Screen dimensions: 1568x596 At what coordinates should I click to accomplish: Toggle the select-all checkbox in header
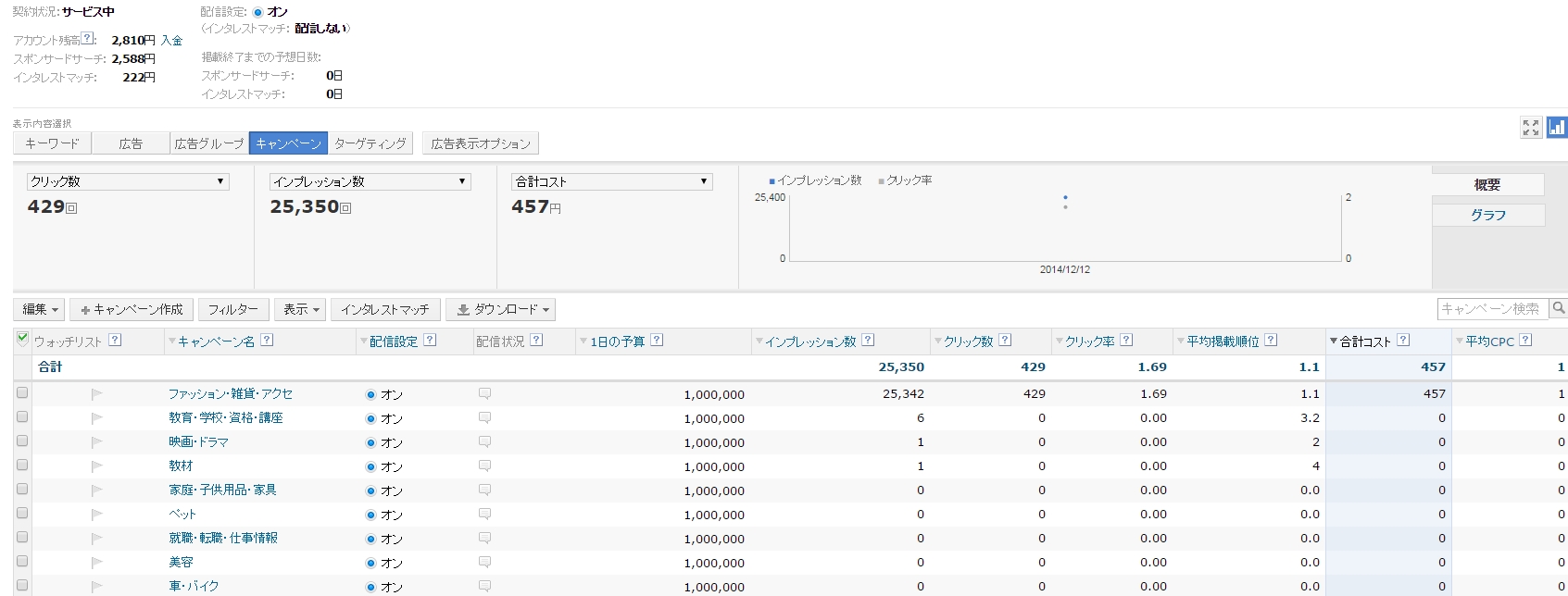coord(22,340)
